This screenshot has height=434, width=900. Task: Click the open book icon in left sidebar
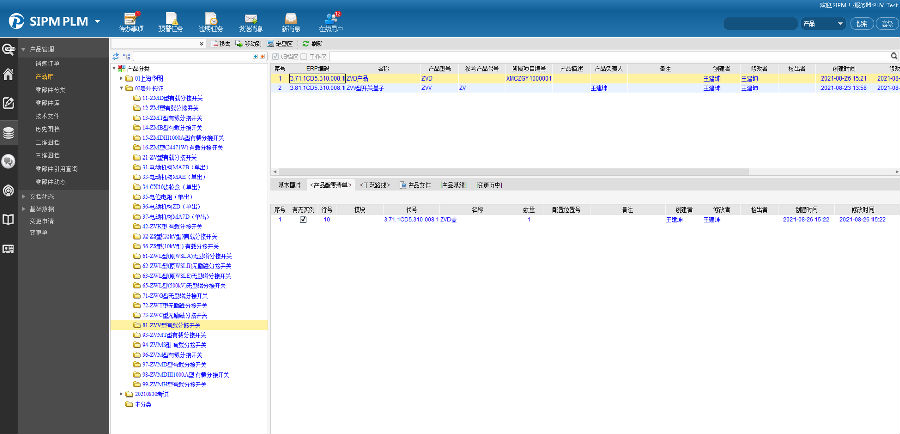[9, 218]
